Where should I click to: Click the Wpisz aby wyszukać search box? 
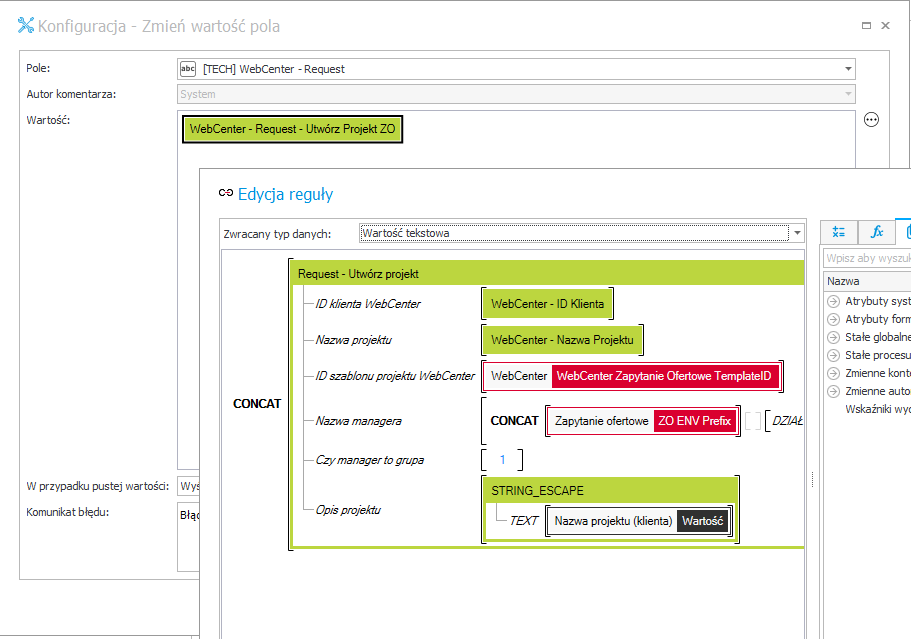867,258
